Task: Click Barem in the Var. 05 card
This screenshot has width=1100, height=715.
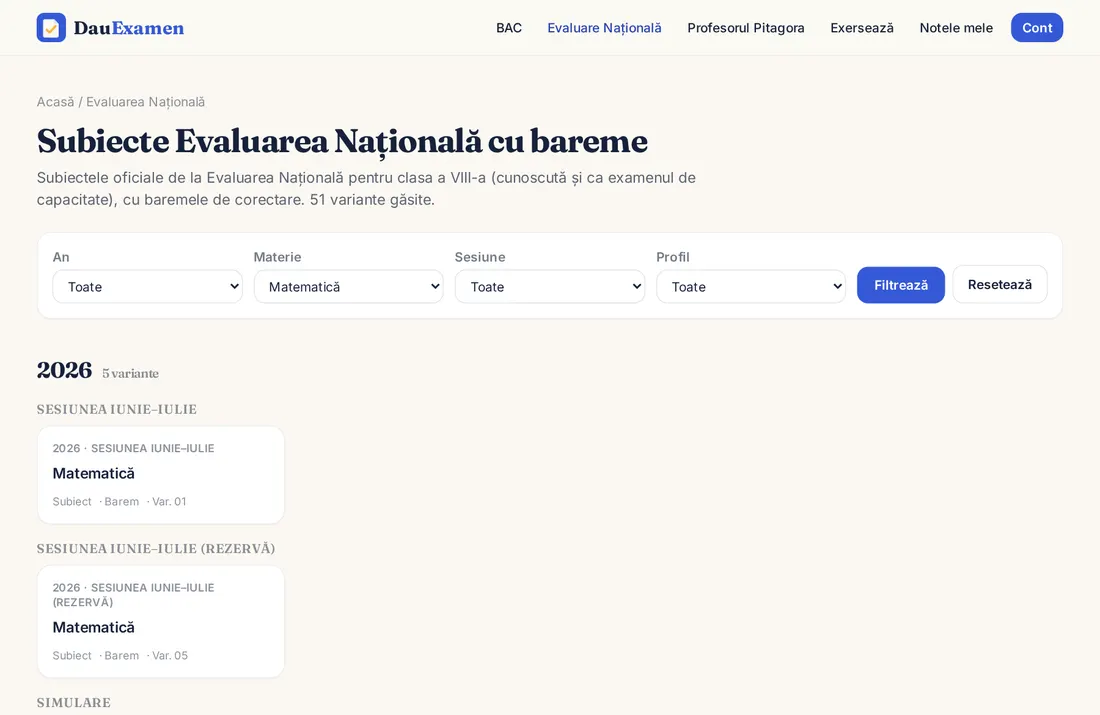Action: tap(121, 655)
